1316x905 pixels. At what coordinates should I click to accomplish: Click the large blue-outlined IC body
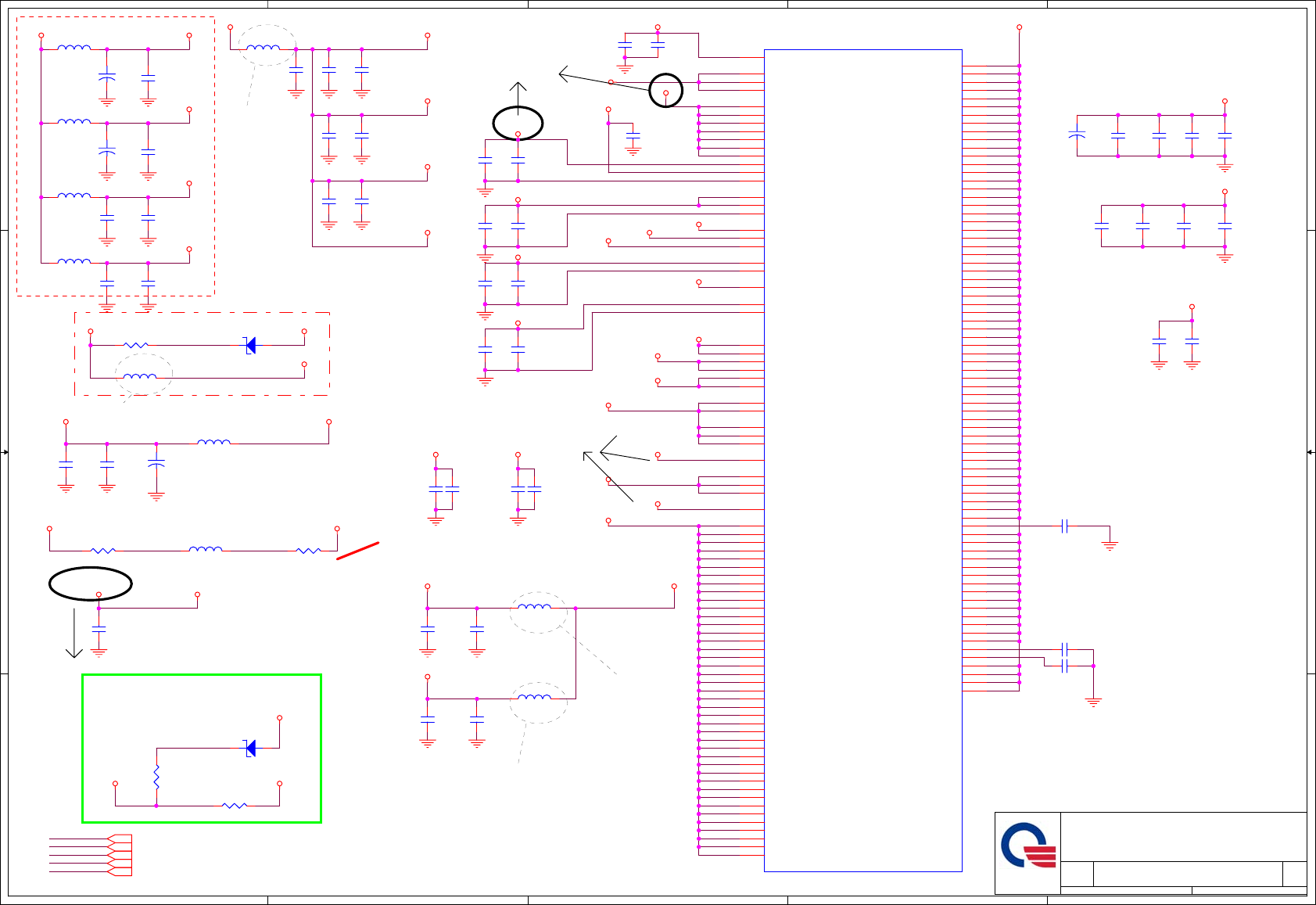pyautogui.click(x=862, y=461)
